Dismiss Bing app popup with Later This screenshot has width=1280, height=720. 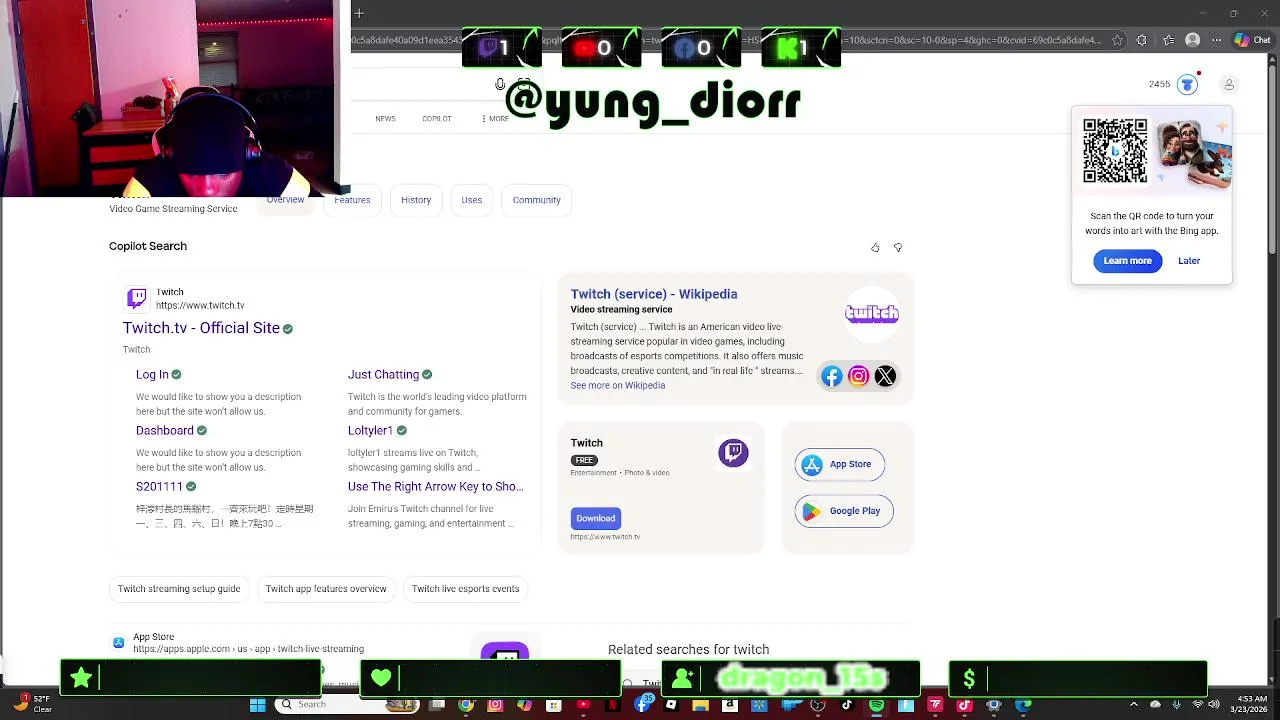click(x=1189, y=261)
